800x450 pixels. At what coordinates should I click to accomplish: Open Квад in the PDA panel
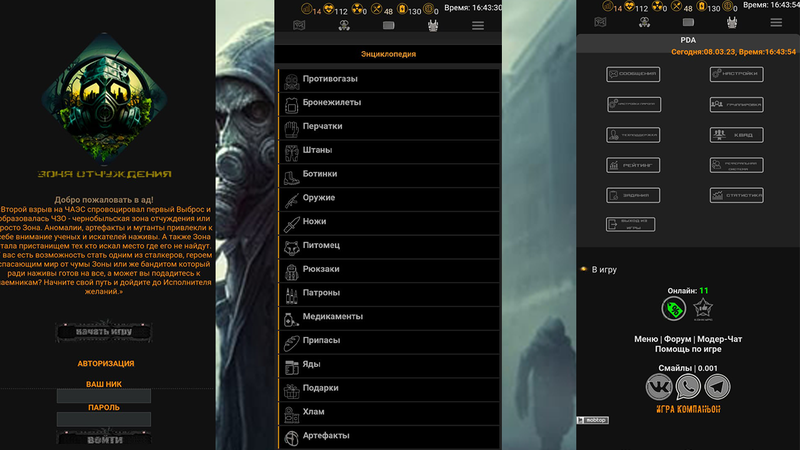click(736, 134)
